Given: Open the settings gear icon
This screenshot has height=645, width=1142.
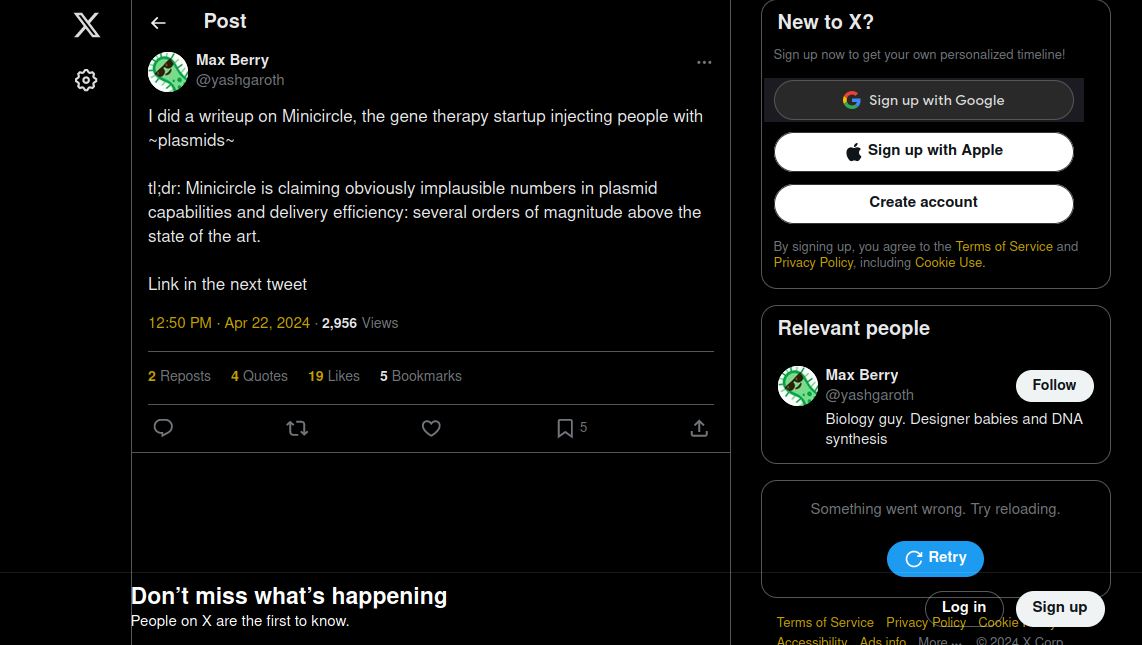Looking at the screenshot, I should coord(86,80).
